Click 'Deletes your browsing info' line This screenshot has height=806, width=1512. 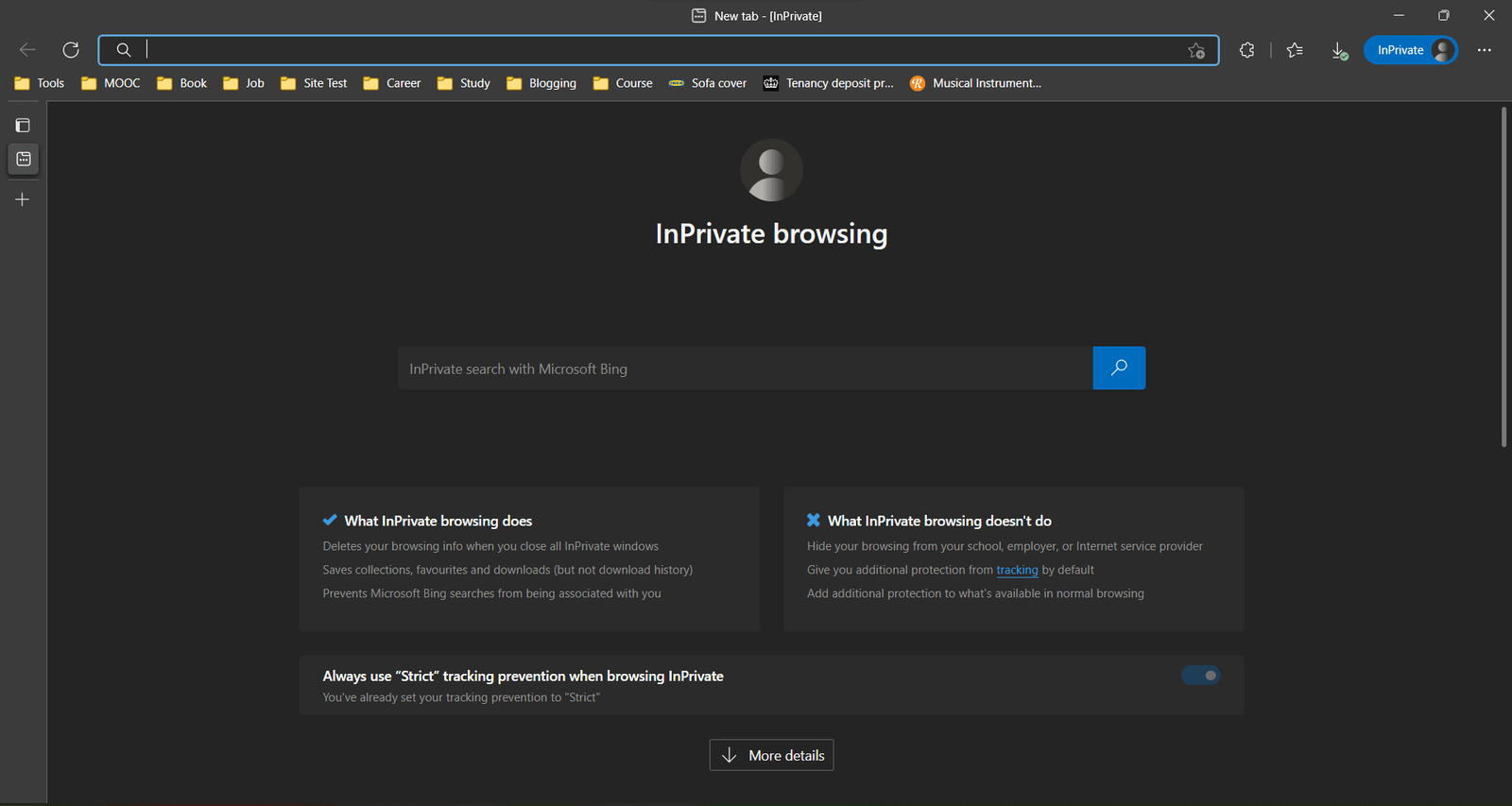[x=490, y=546]
